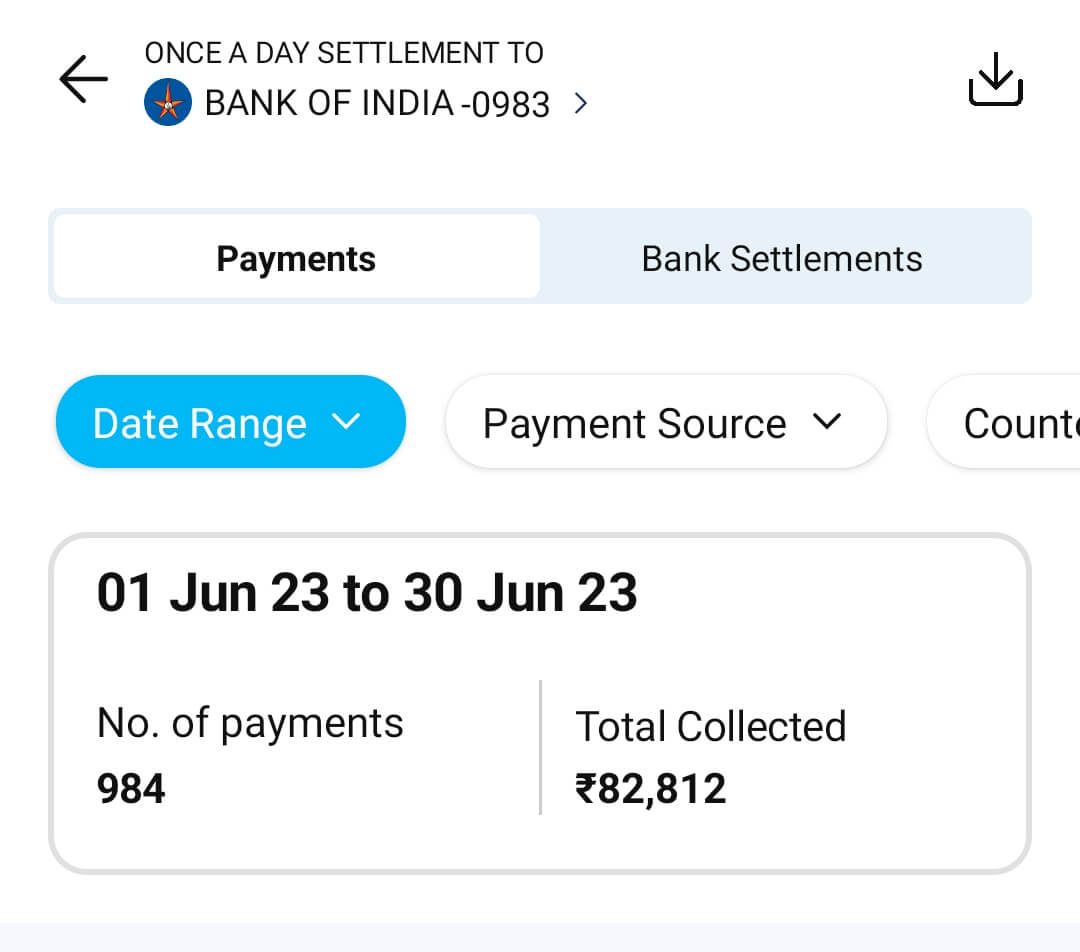Tap the ₹82,812 collected amount
This screenshot has width=1080, height=952.
[x=651, y=789]
